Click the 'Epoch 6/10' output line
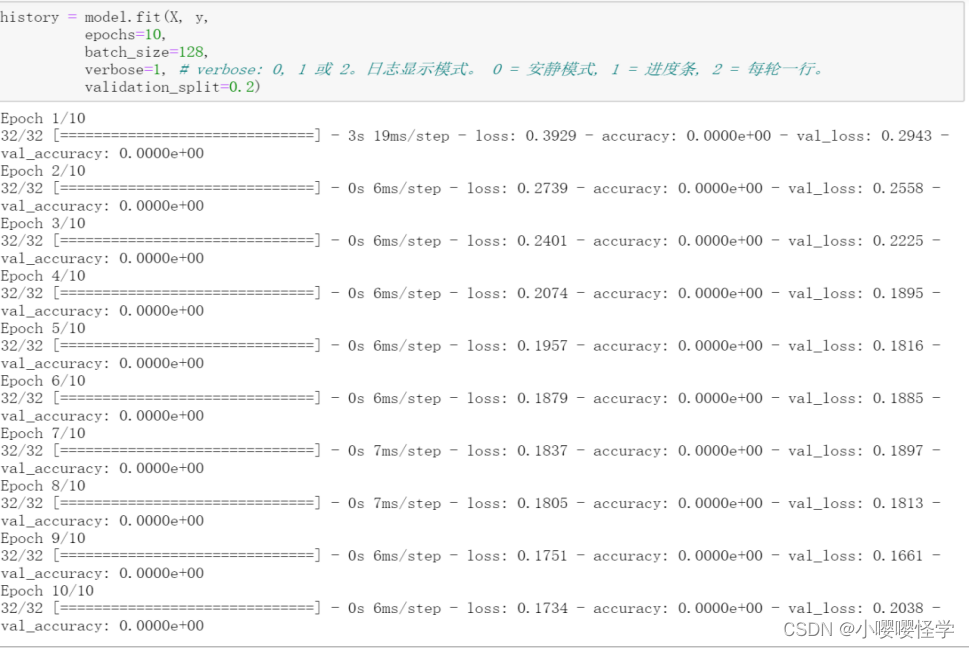This screenshot has height=648, width=969. tap(43, 381)
